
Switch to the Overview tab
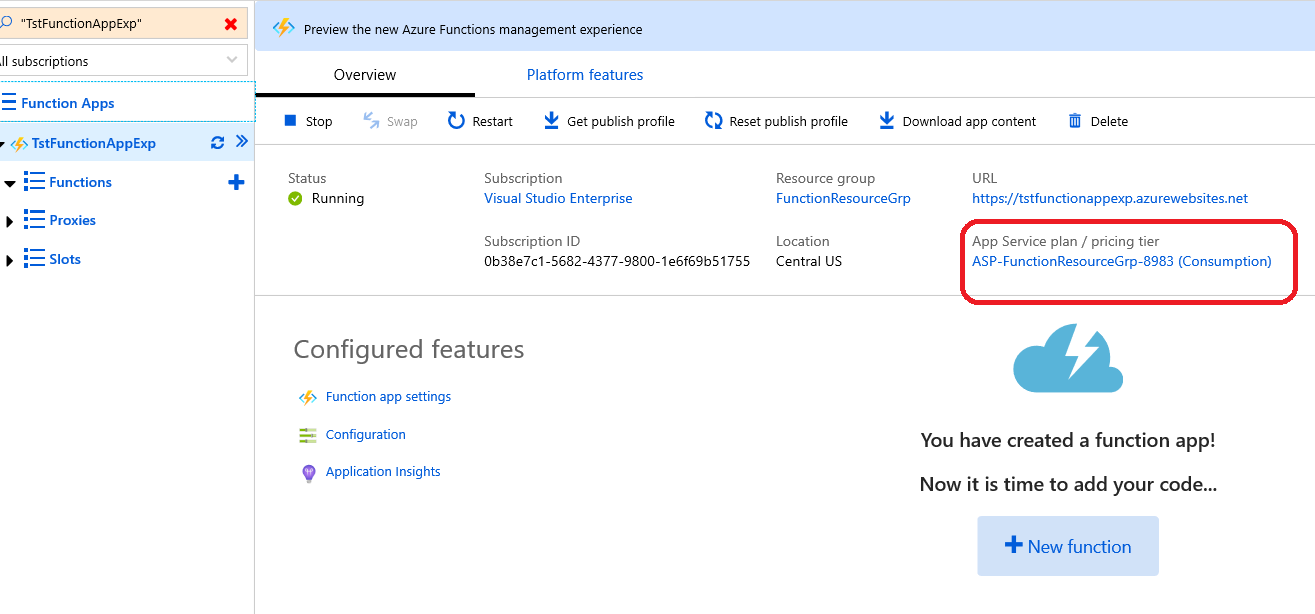pos(365,75)
